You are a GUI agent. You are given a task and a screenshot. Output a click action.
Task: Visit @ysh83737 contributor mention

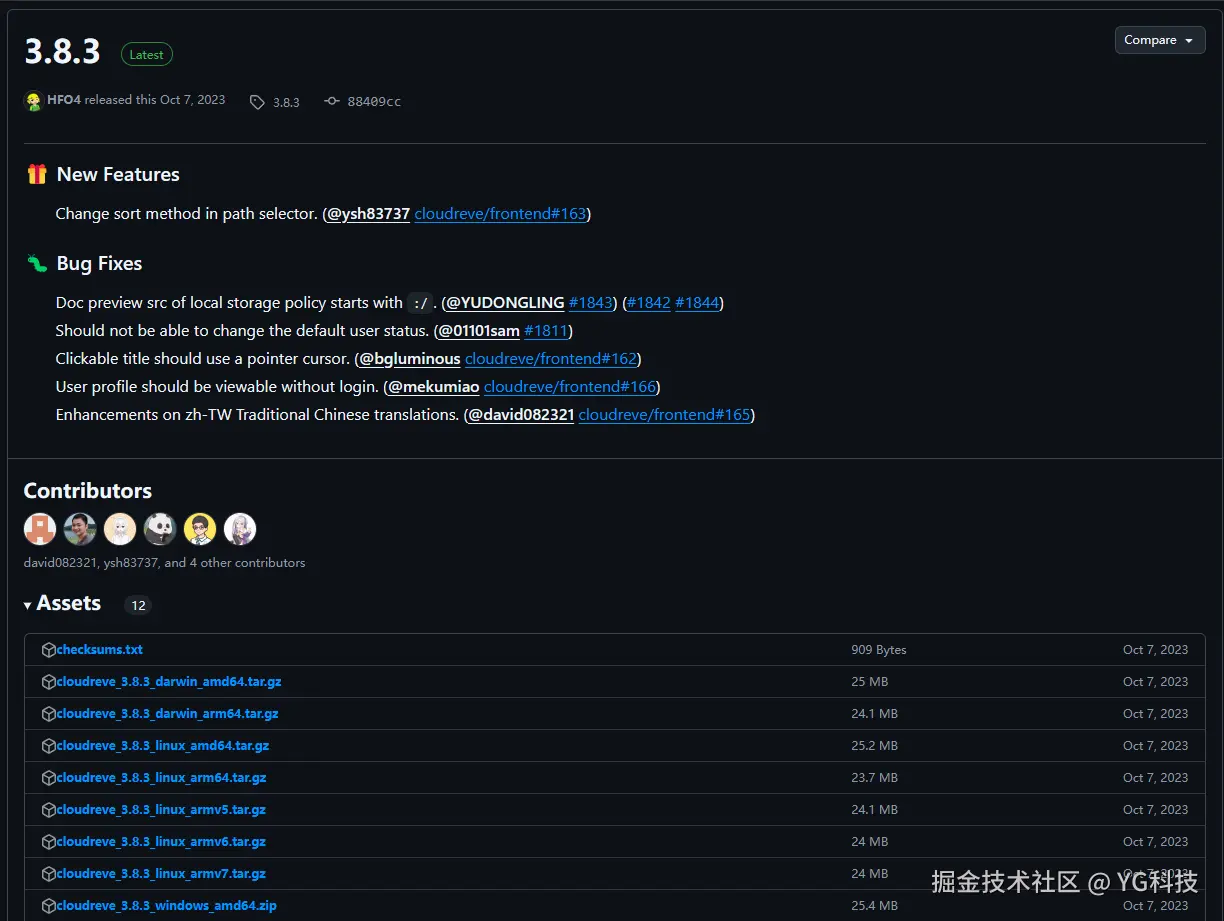click(x=368, y=214)
